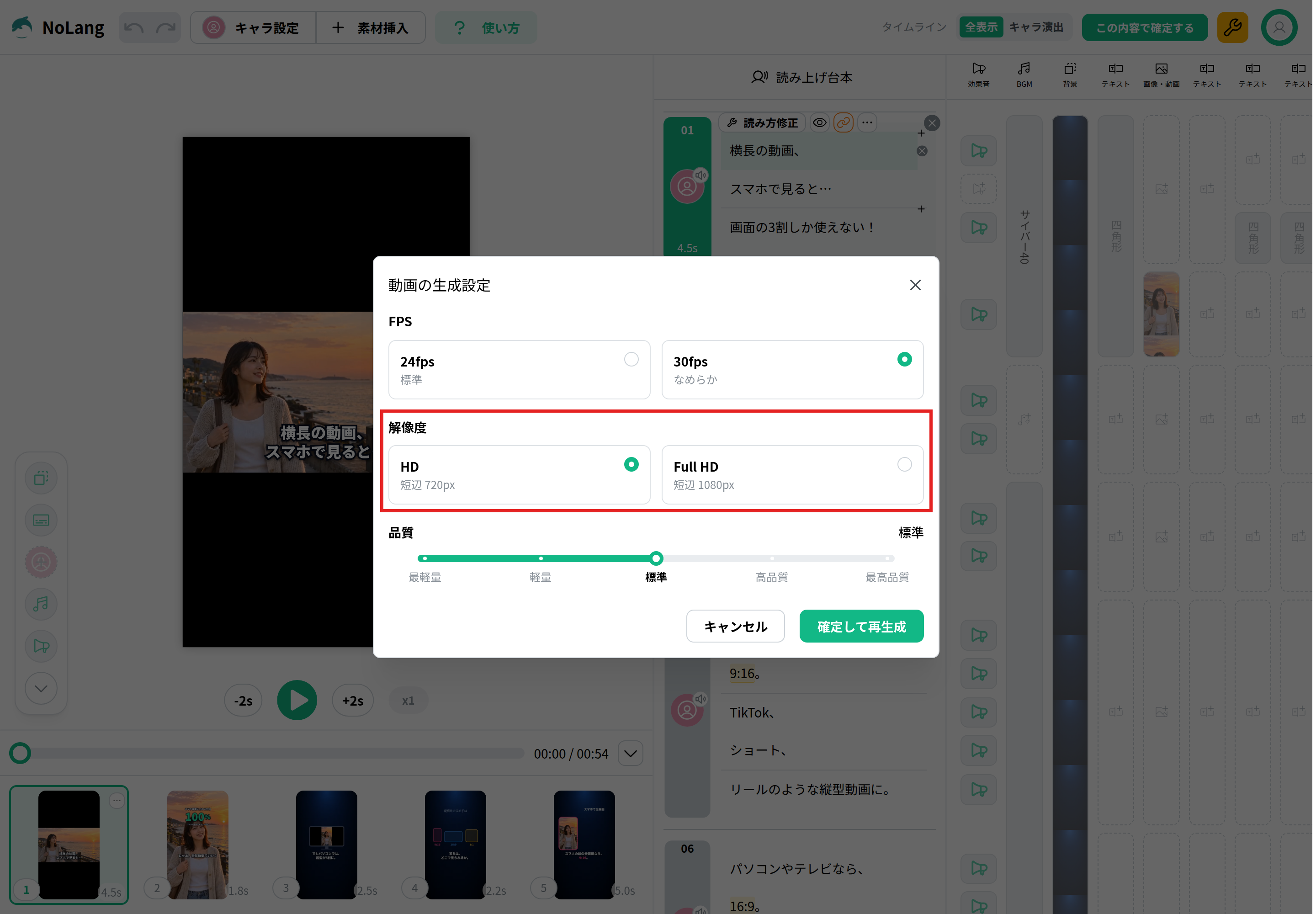1316x914 pixels.
Task: Open 素材挿入 in the toolbar
Action: click(x=371, y=27)
